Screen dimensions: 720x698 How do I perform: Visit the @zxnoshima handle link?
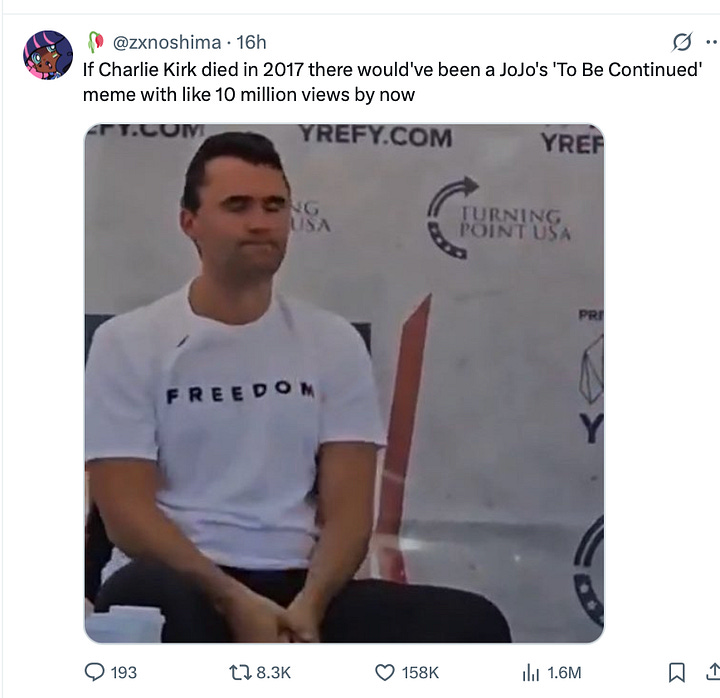[167, 42]
